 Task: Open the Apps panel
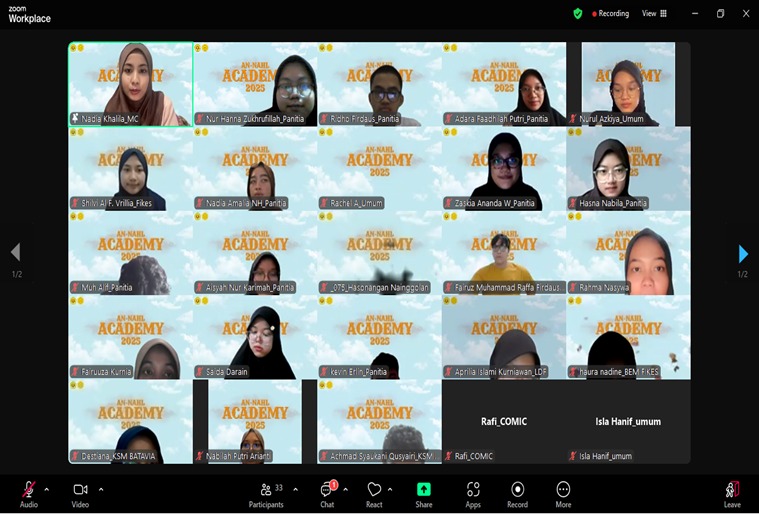[473, 490]
